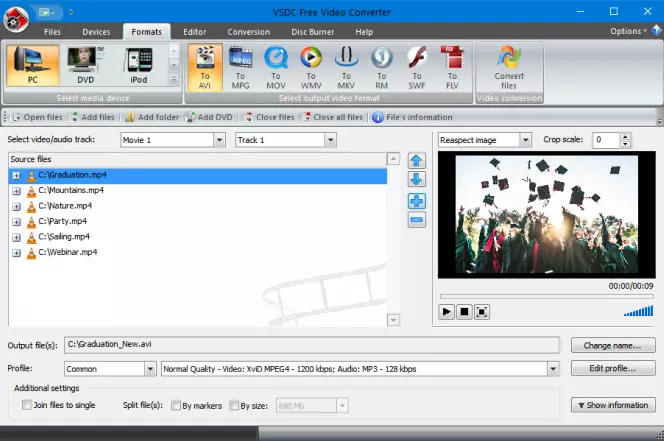Viewport: 664px width, 441px height.
Task: Choose the To AVI output format
Action: click(x=205, y=67)
